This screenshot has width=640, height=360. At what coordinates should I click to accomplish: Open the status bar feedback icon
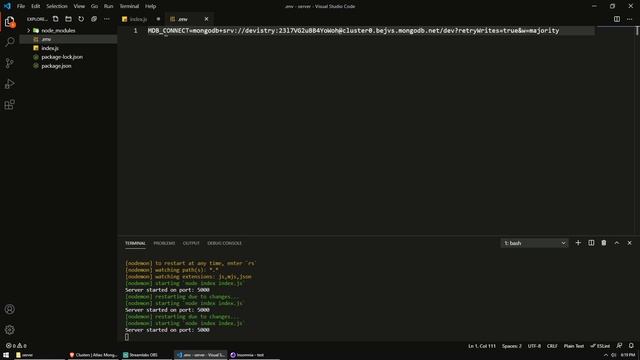tap(619, 346)
